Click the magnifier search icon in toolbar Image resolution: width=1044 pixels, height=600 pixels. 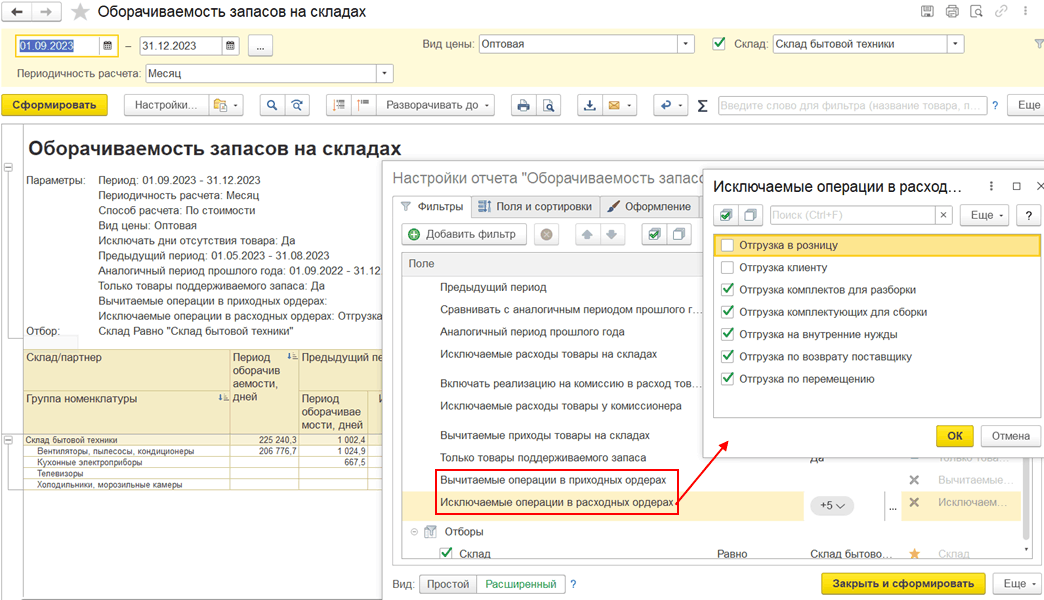[x=271, y=105]
